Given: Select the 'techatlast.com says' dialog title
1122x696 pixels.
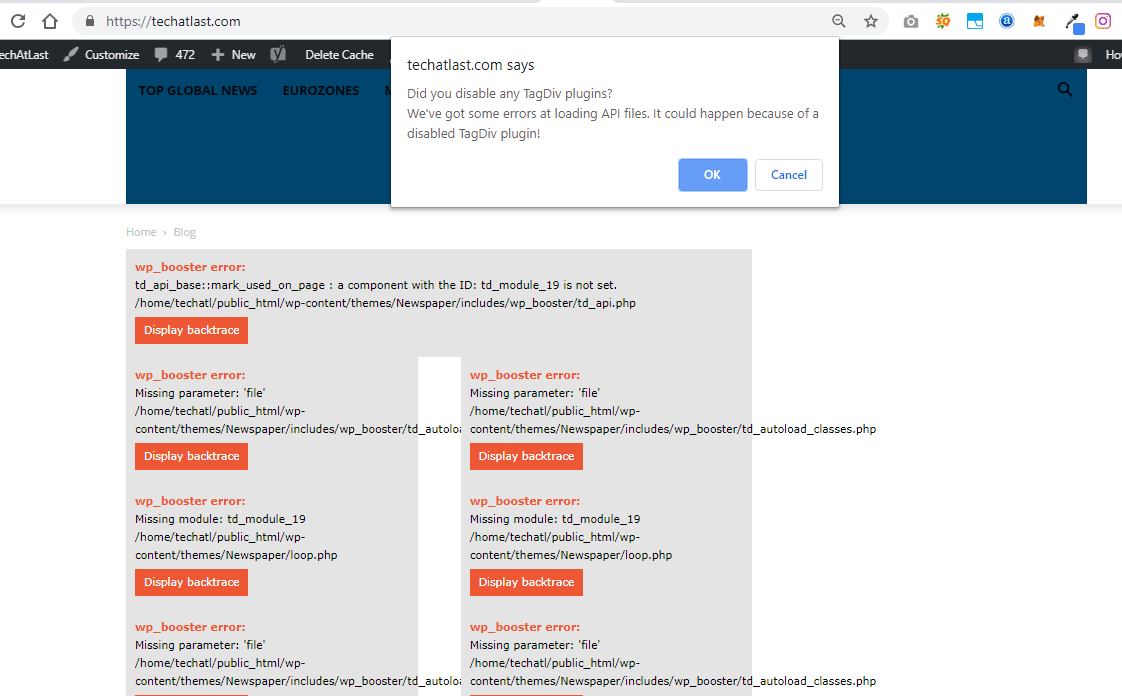Looking at the screenshot, I should click(471, 65).
